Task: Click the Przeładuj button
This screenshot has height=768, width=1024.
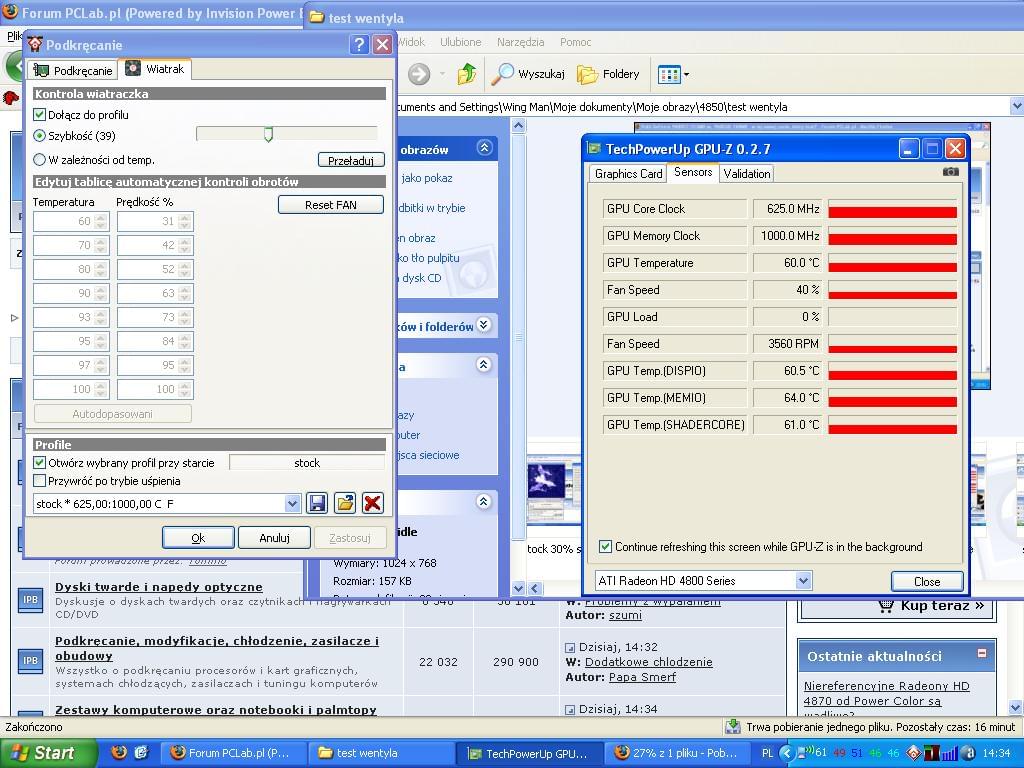Action: (x=351, y=160)
